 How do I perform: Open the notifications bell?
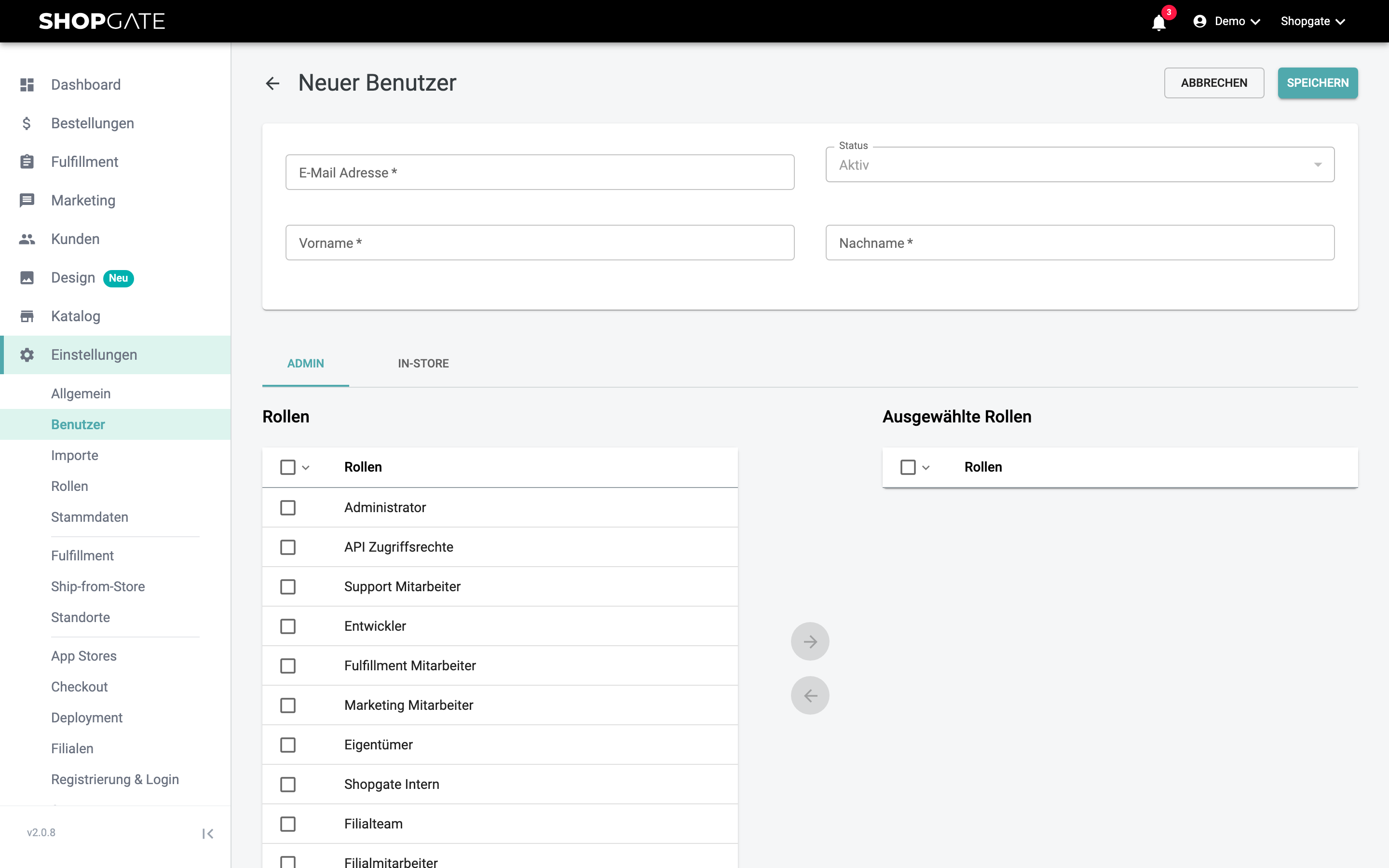[x=1159, y=22]
